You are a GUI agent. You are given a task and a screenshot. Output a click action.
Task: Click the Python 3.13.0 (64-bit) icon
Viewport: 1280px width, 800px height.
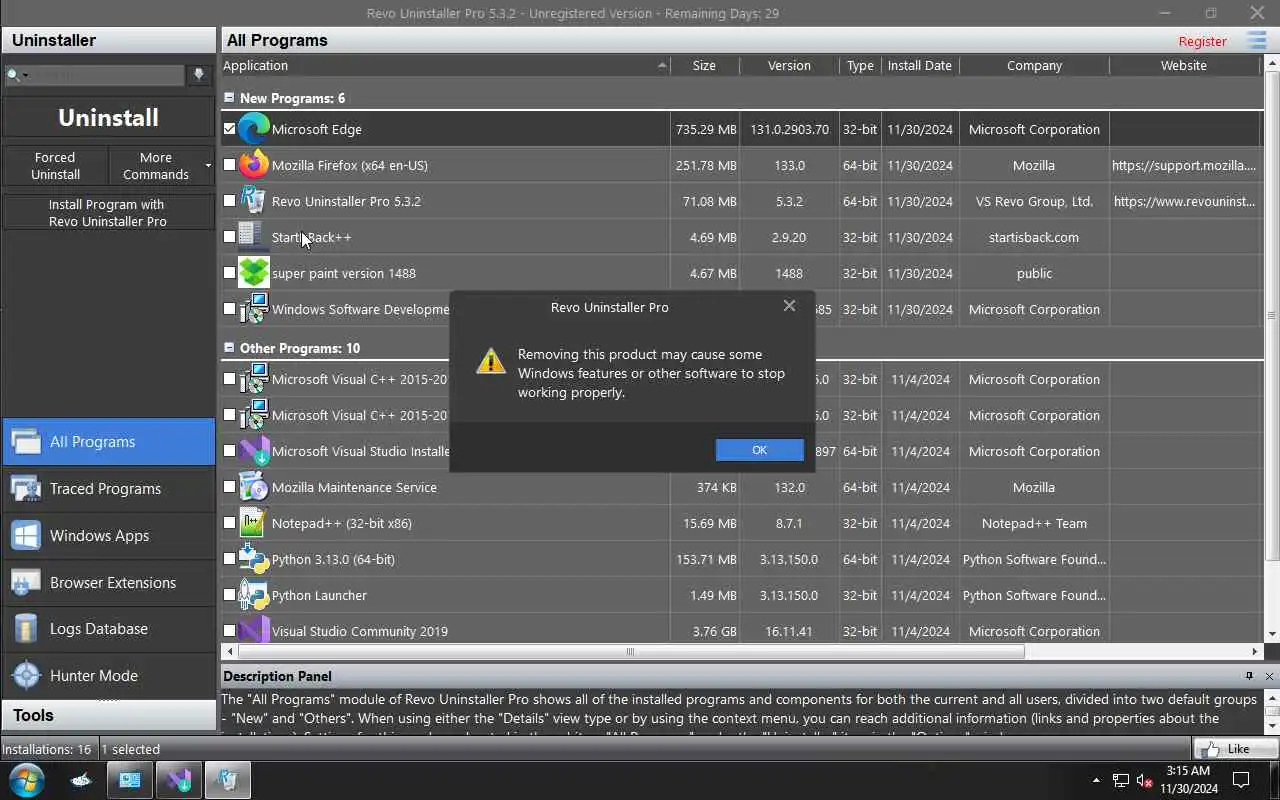(254, 559)
